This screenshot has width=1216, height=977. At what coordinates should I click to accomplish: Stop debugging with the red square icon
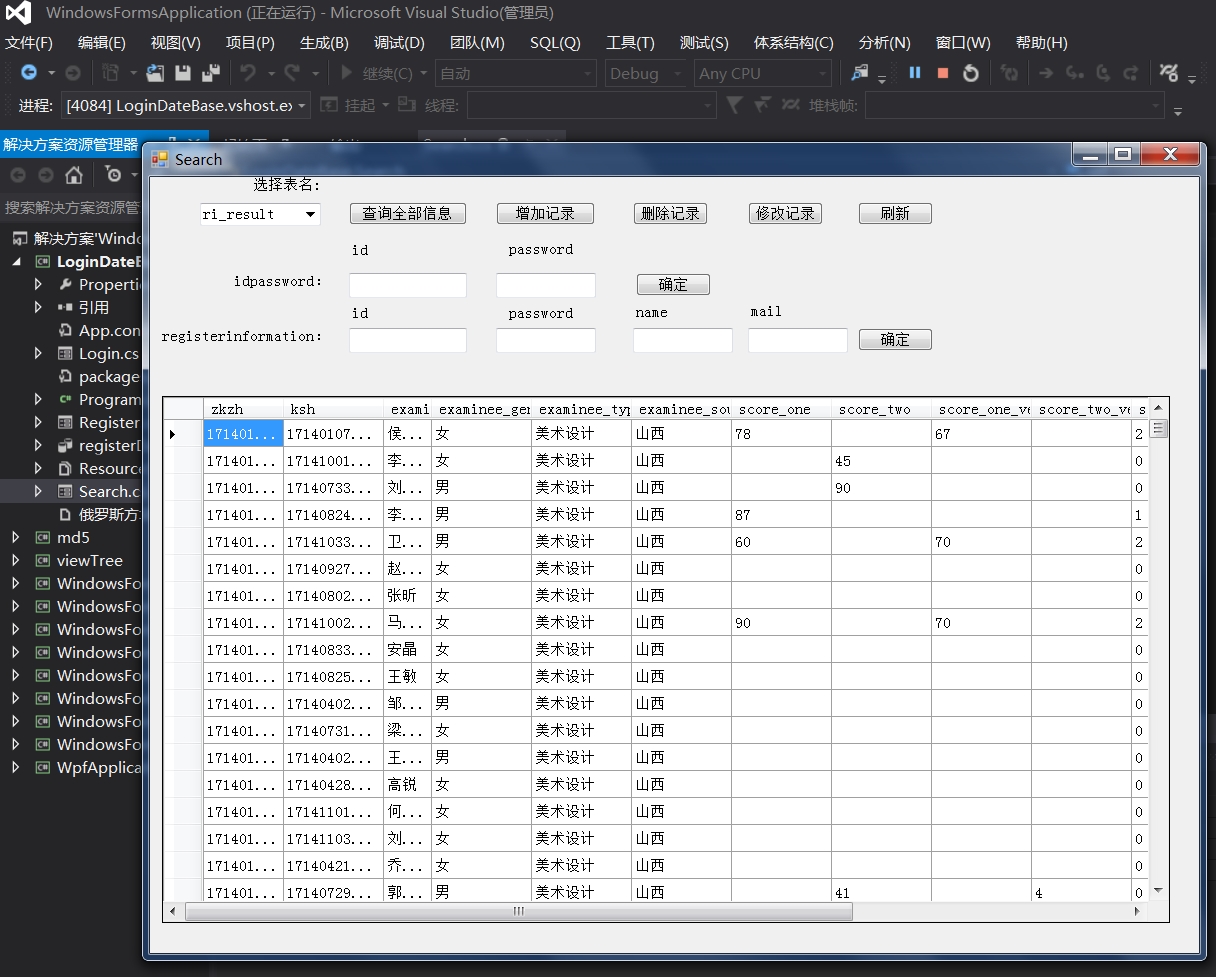[942, 73]
